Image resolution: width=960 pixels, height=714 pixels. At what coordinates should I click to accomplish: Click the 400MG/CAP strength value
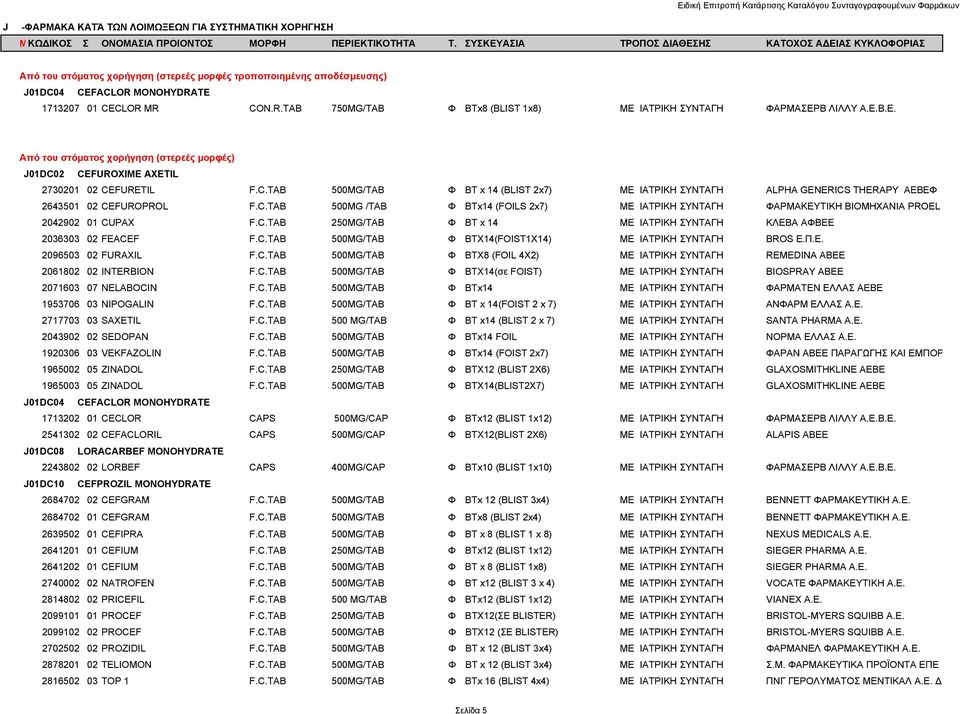pyautogui.click(x=358, y=467)
